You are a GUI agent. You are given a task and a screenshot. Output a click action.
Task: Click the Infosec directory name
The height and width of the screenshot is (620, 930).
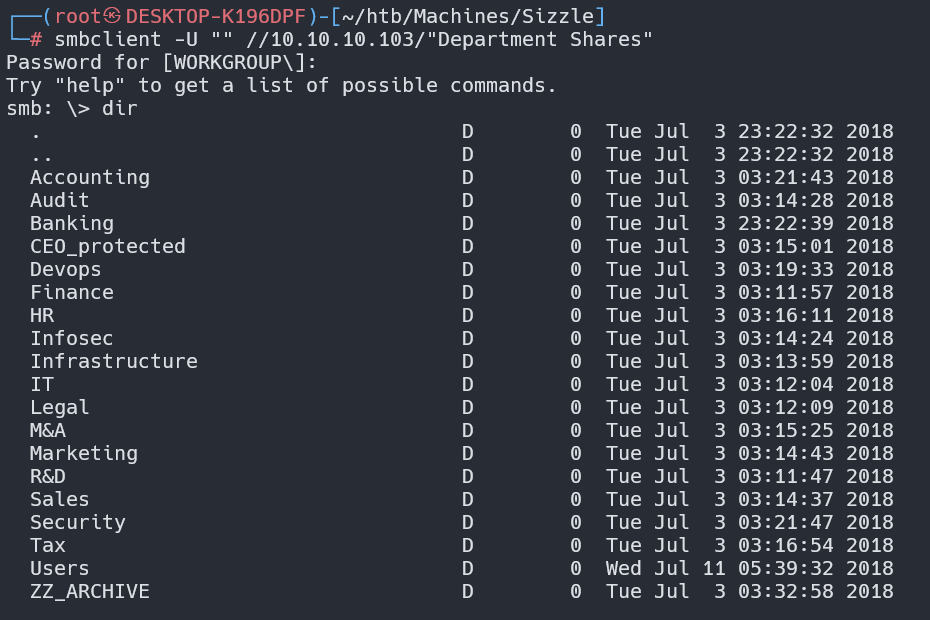point(72,339)
